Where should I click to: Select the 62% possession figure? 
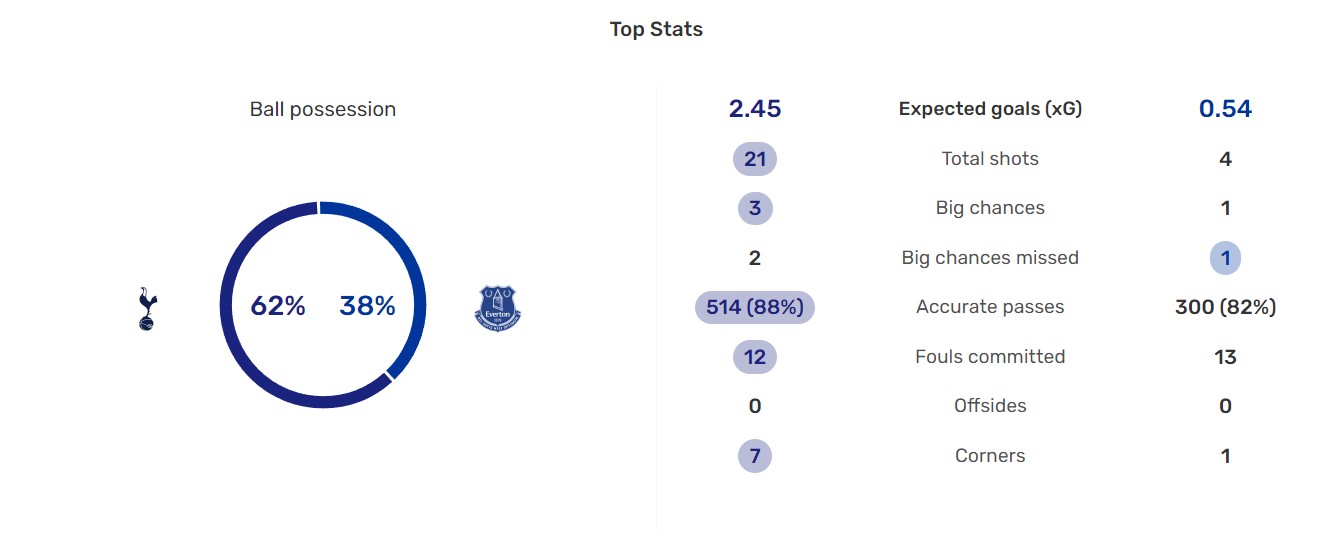click(x=278, y=306)
